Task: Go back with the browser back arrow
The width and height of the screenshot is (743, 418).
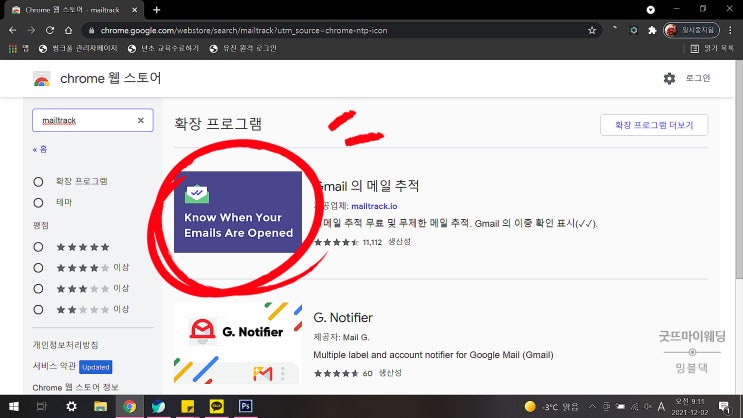Action: click(x=13, y=30)
